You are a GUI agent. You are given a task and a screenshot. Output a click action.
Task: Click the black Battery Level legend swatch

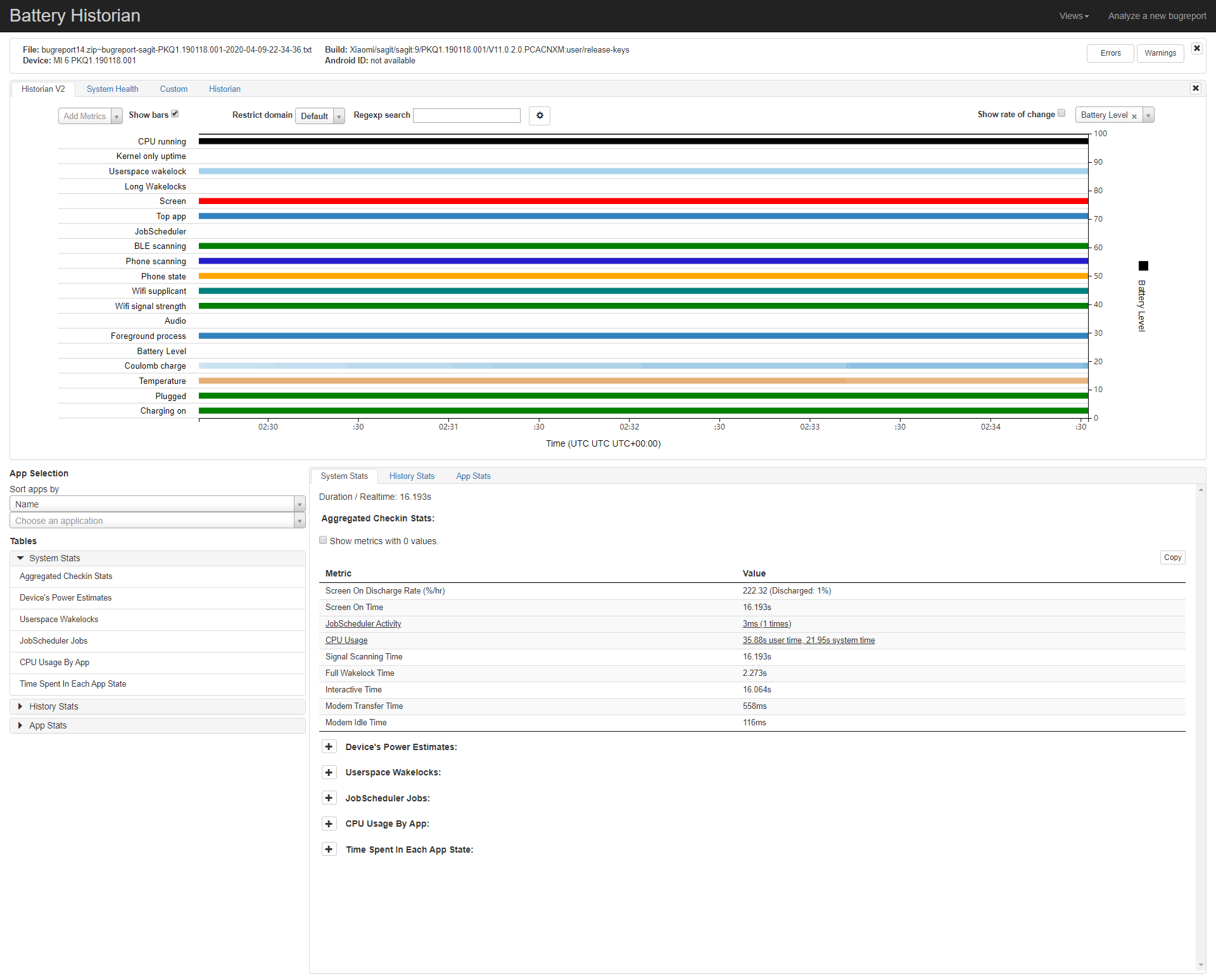1143,266
